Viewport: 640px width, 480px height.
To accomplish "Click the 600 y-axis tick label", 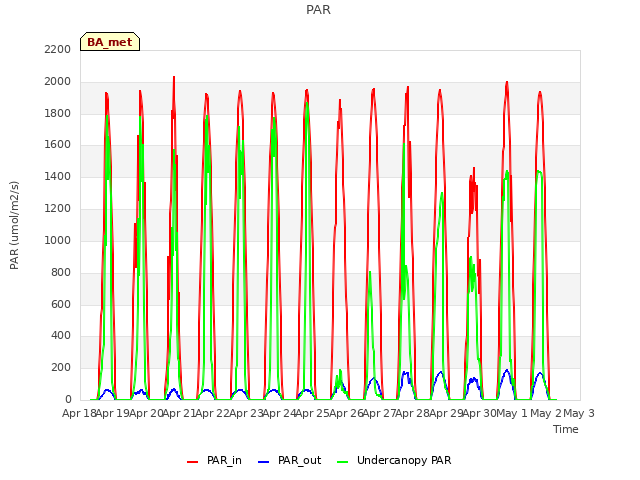I will [61, 304].
